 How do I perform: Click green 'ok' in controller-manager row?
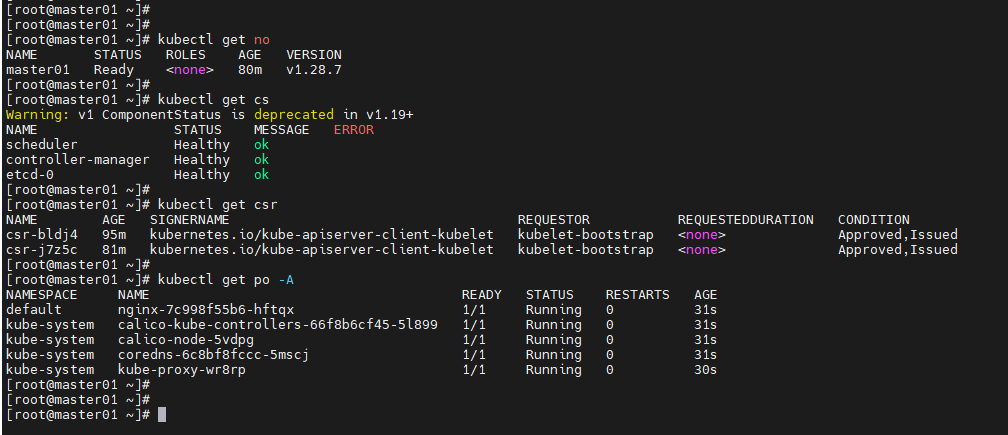click(261, 159)
